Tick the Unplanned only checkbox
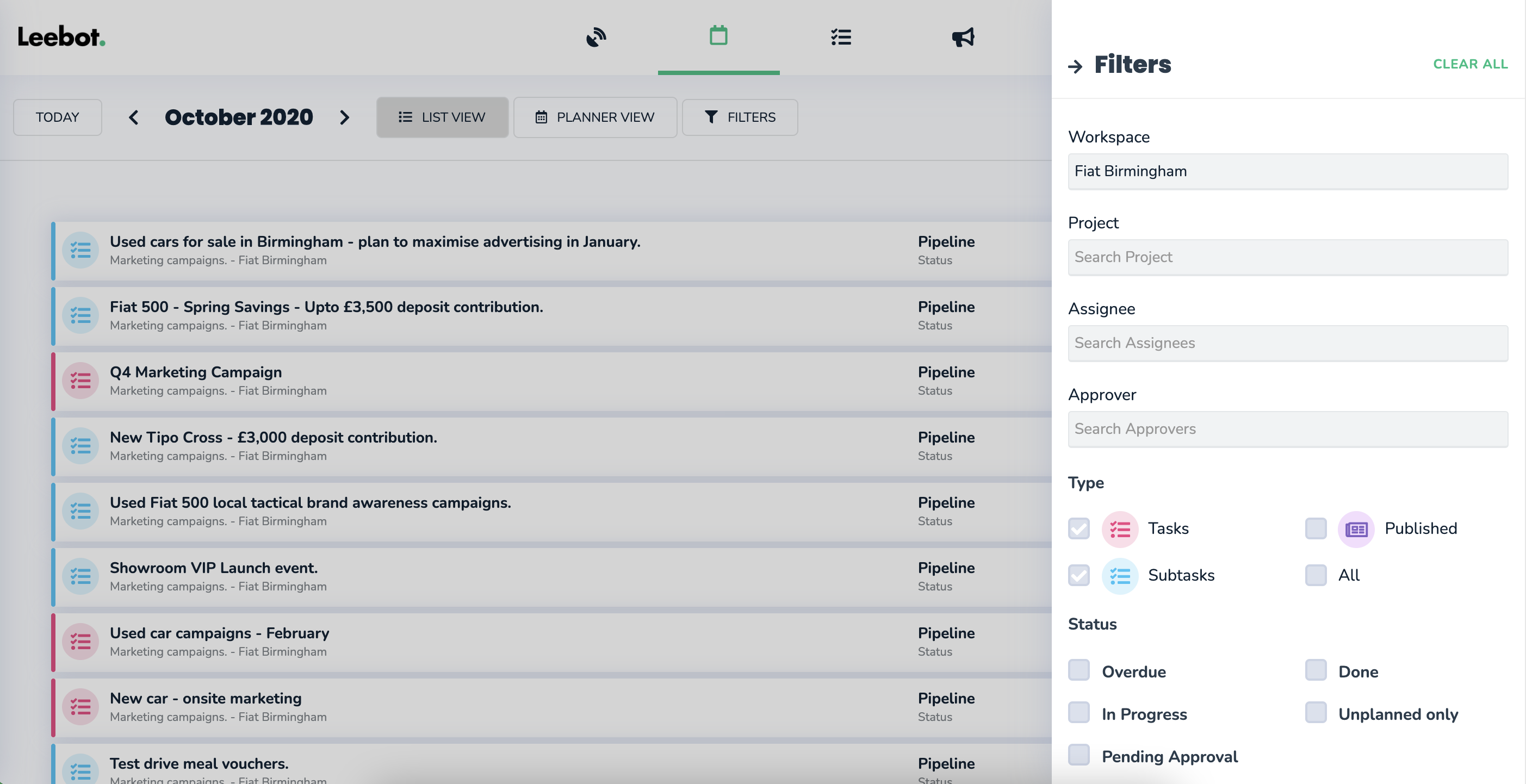This screenshot has width=1526, height=784. pos(1316,713)
